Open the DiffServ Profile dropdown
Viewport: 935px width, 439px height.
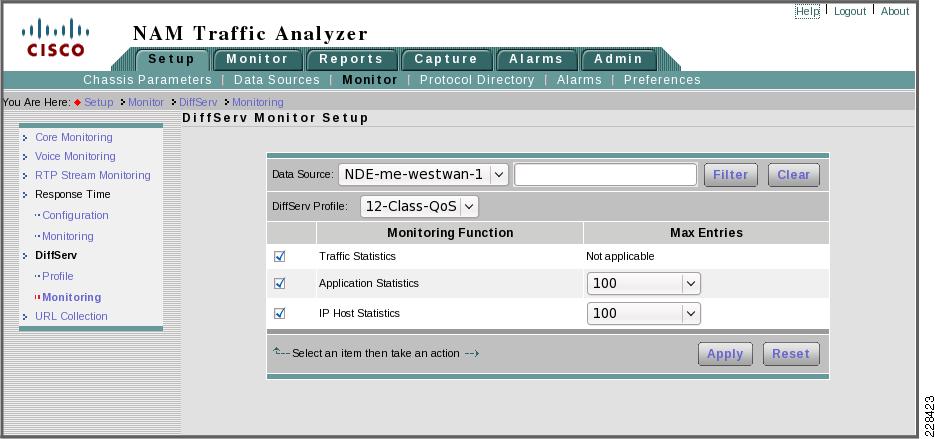pos(419,207)
